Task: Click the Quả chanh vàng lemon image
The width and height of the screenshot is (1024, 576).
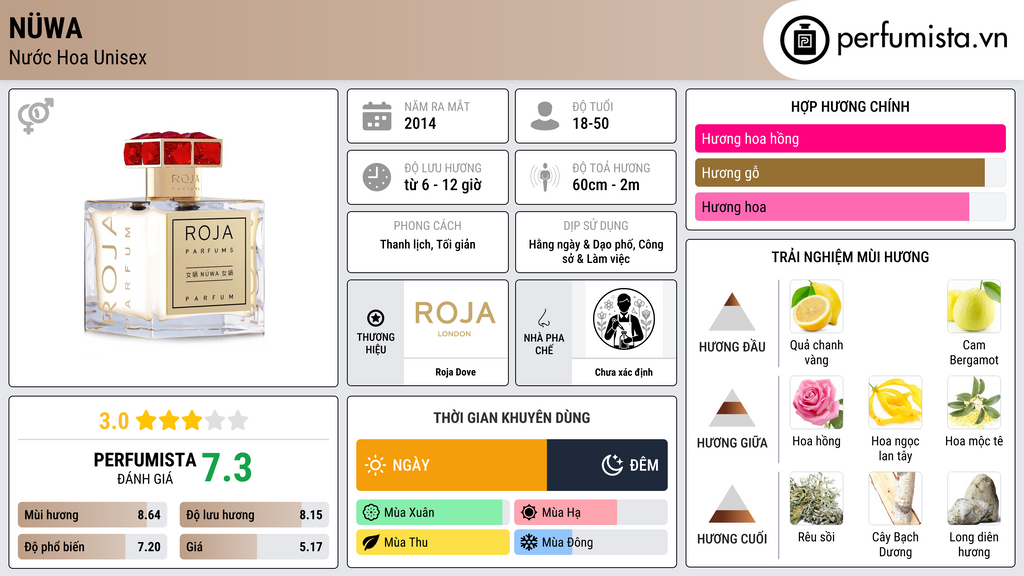Action: tap(816, 306)
